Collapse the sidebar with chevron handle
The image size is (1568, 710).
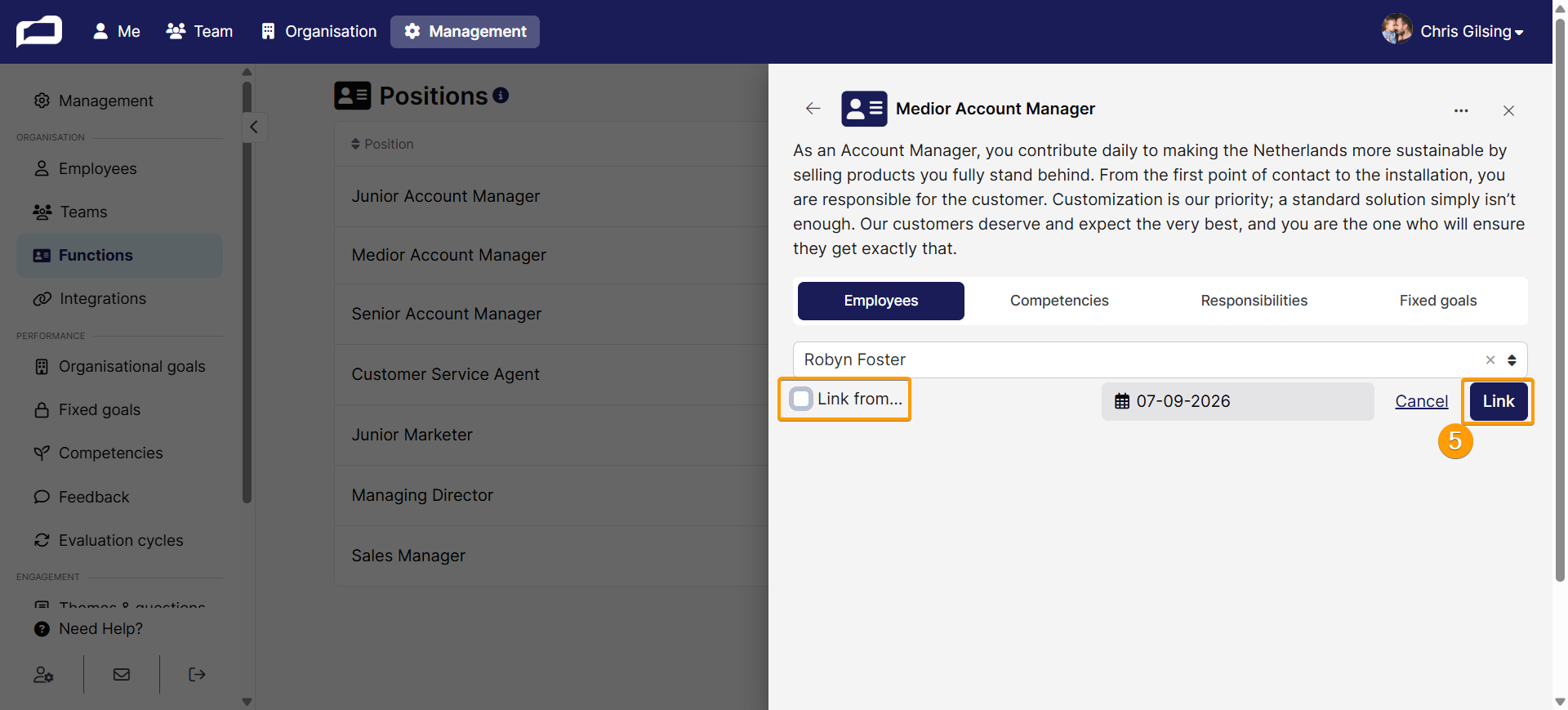(x=254, y=127)
